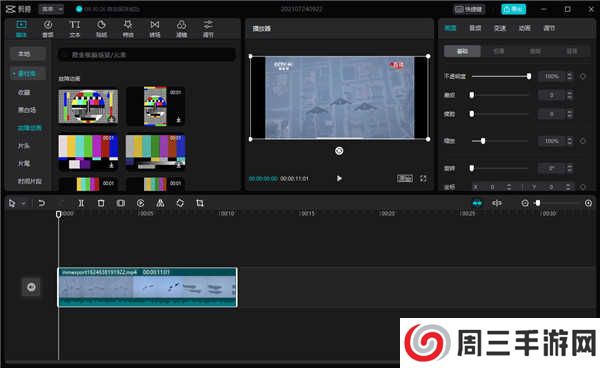Click the timeline zoom slider handle
Screen dimensions: 600x368
pos(538,203)
